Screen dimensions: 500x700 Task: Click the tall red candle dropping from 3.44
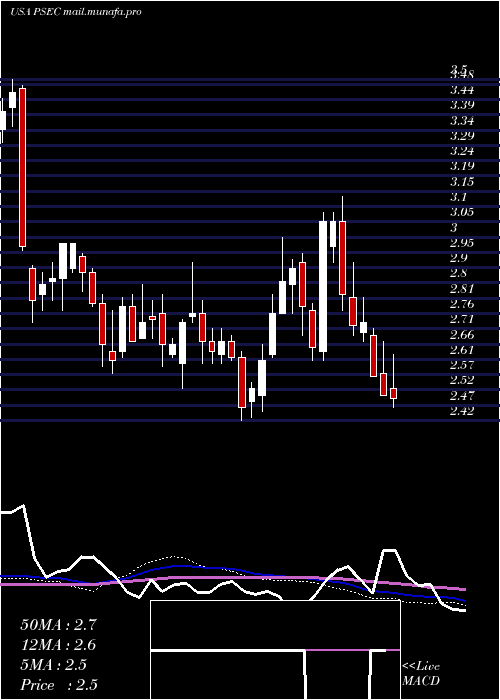coord(22,167)
